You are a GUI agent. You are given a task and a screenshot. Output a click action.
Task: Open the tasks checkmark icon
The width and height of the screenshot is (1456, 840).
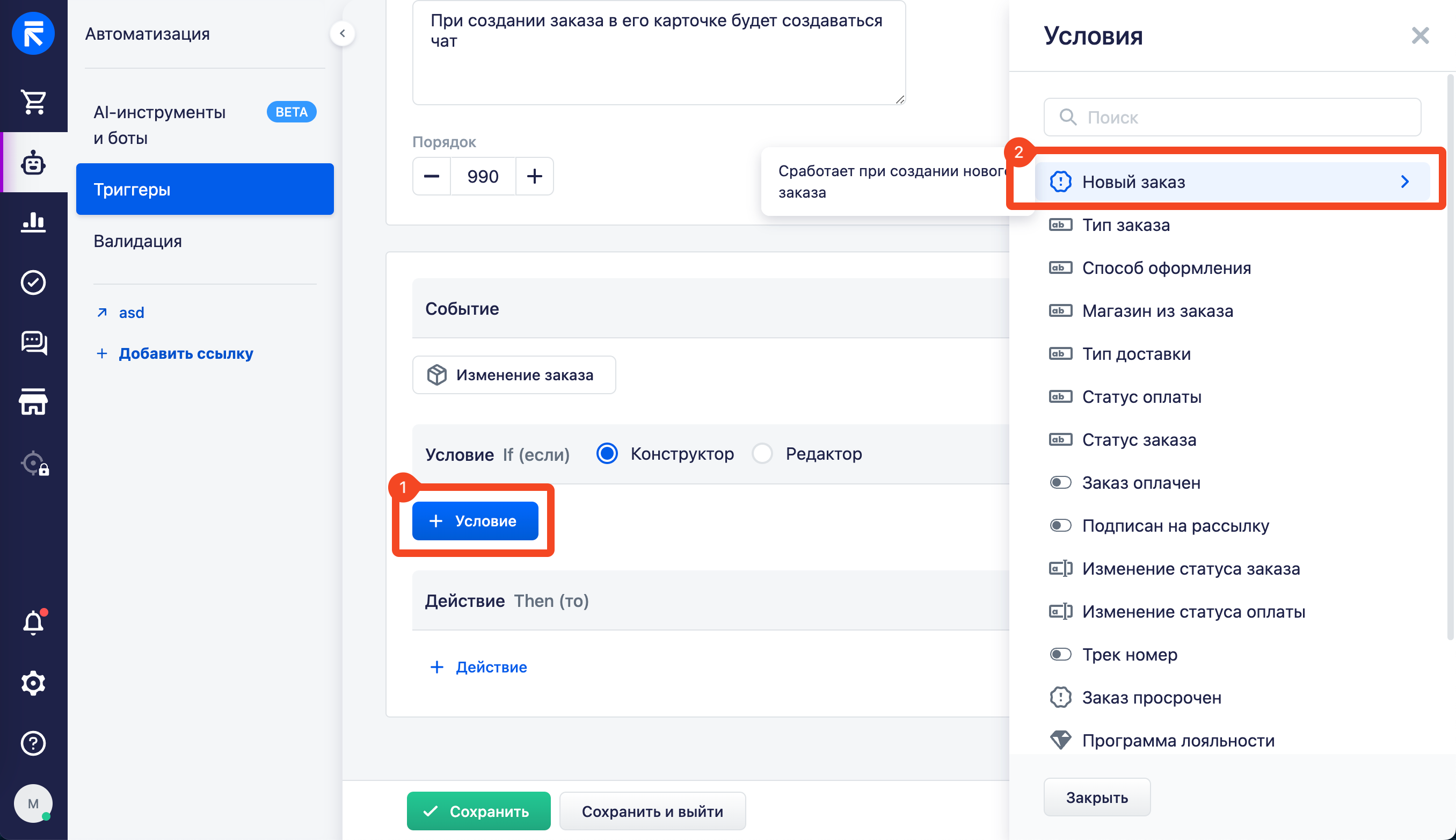33,282
